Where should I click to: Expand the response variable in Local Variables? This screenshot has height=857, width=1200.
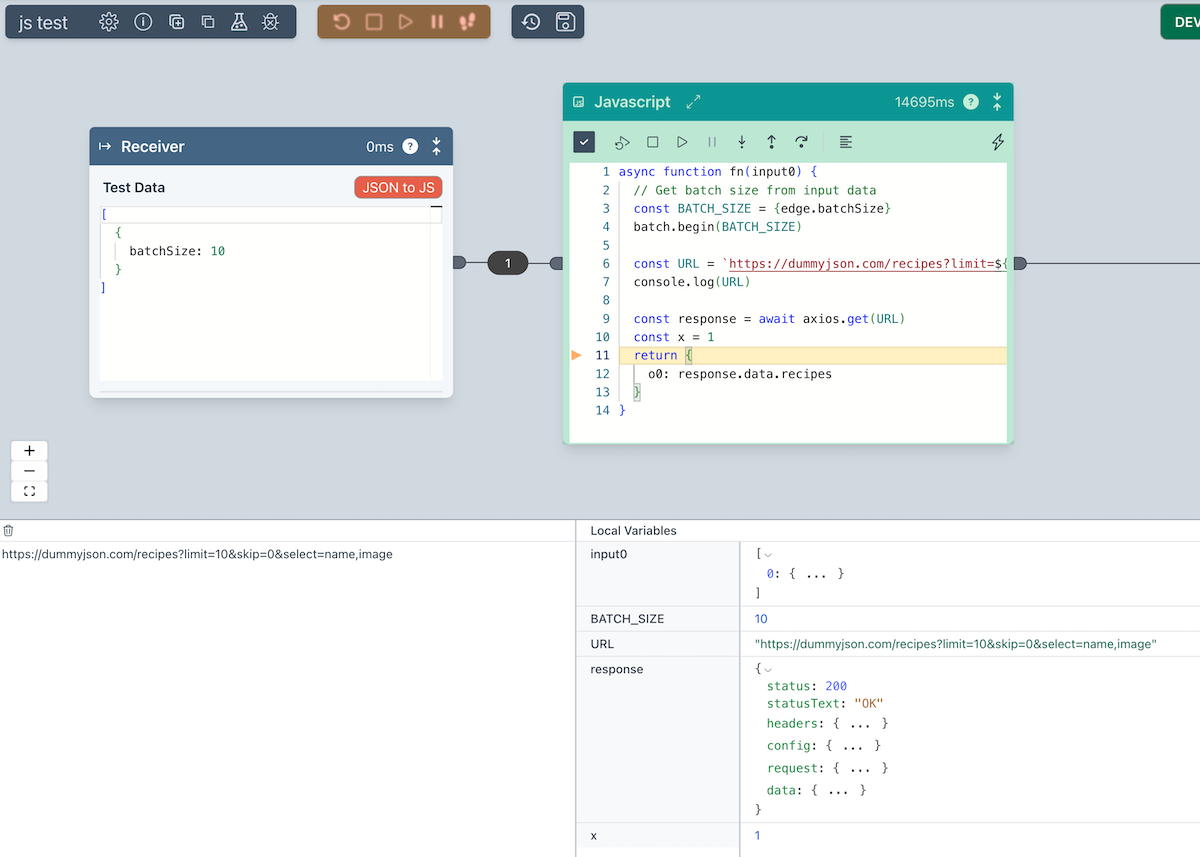click(768, 667)
